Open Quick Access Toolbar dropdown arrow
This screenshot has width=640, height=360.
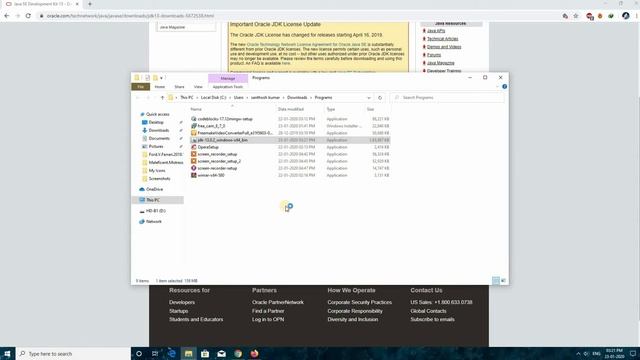coord(162,78)
